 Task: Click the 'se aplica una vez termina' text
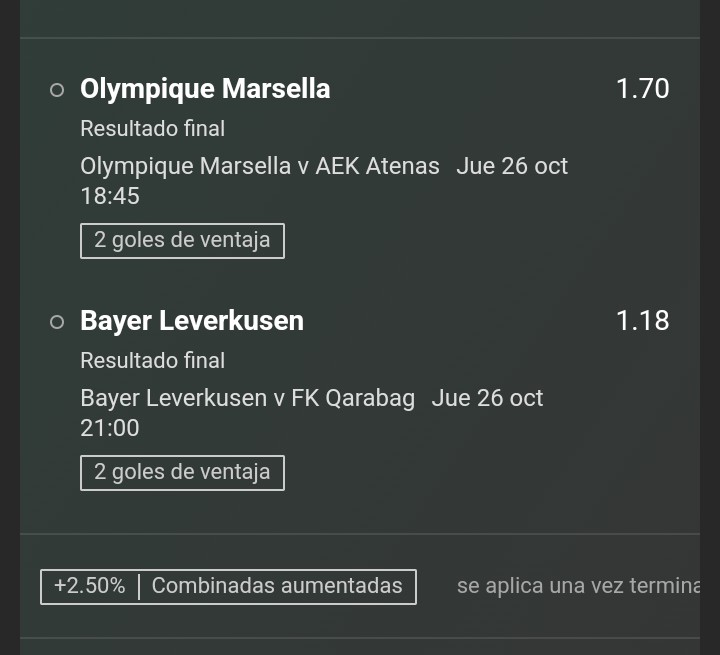click(x=579, y=586)
